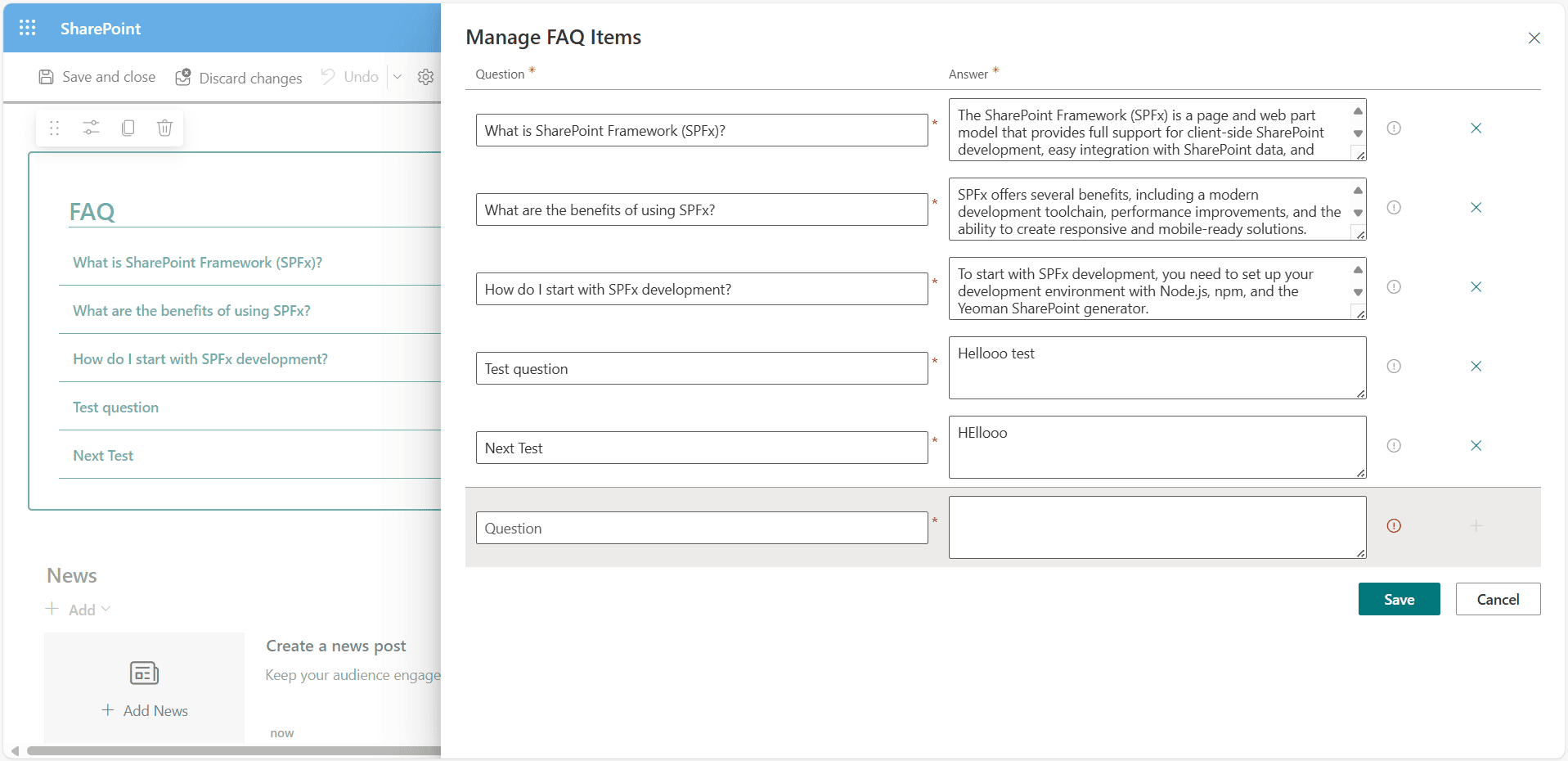Viewport: 1568px width, 761px height.
Task: Click the horizontal scrollbar at page bottom
Action: coord(229,750)
